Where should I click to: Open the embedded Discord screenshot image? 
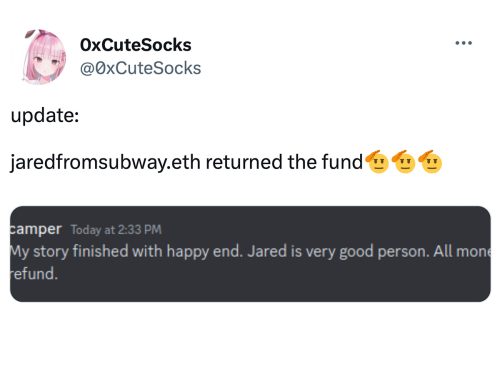(x=250, y=254)
